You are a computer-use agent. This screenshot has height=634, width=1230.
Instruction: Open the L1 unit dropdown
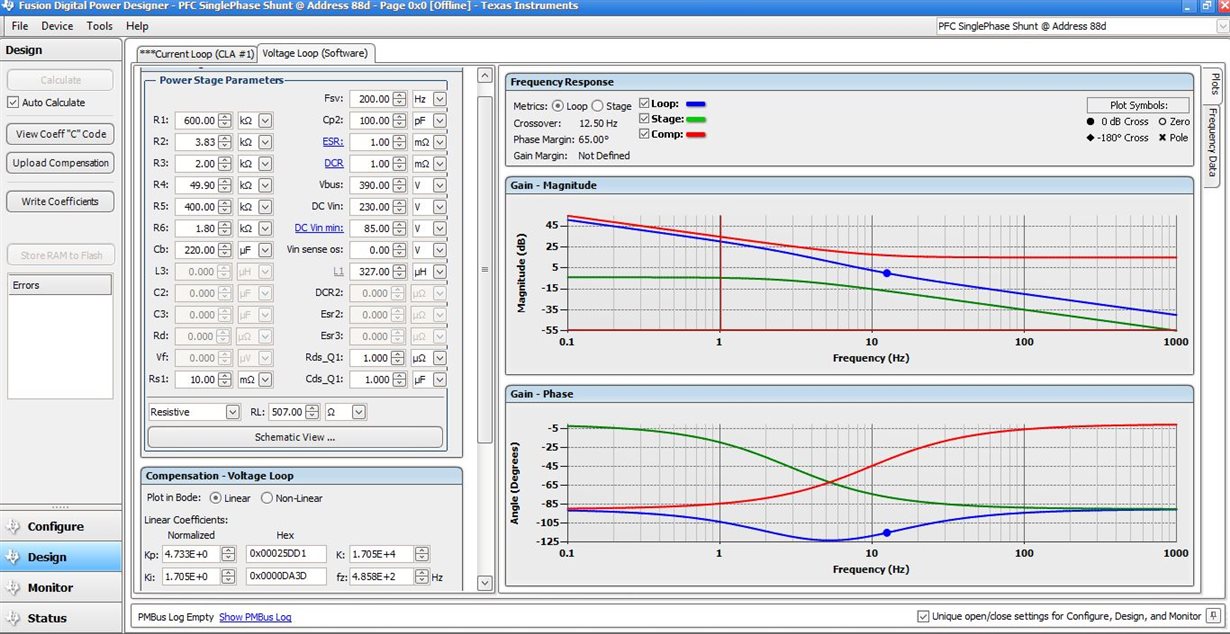point(439,272)
